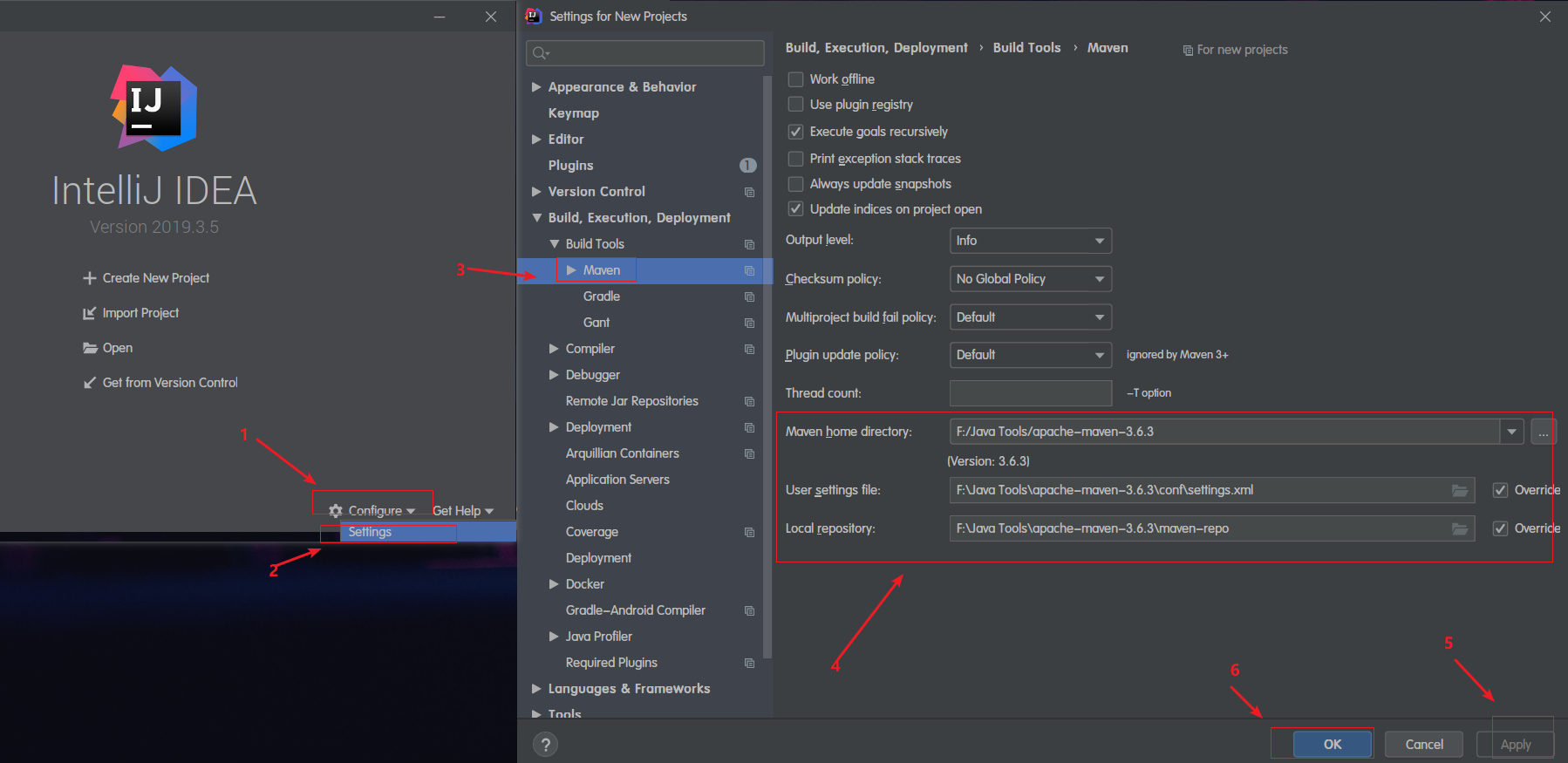Expand the Maven tree node
This screenshot has width=1568, height=763.
pyautogui.click(x=571, y=270)
